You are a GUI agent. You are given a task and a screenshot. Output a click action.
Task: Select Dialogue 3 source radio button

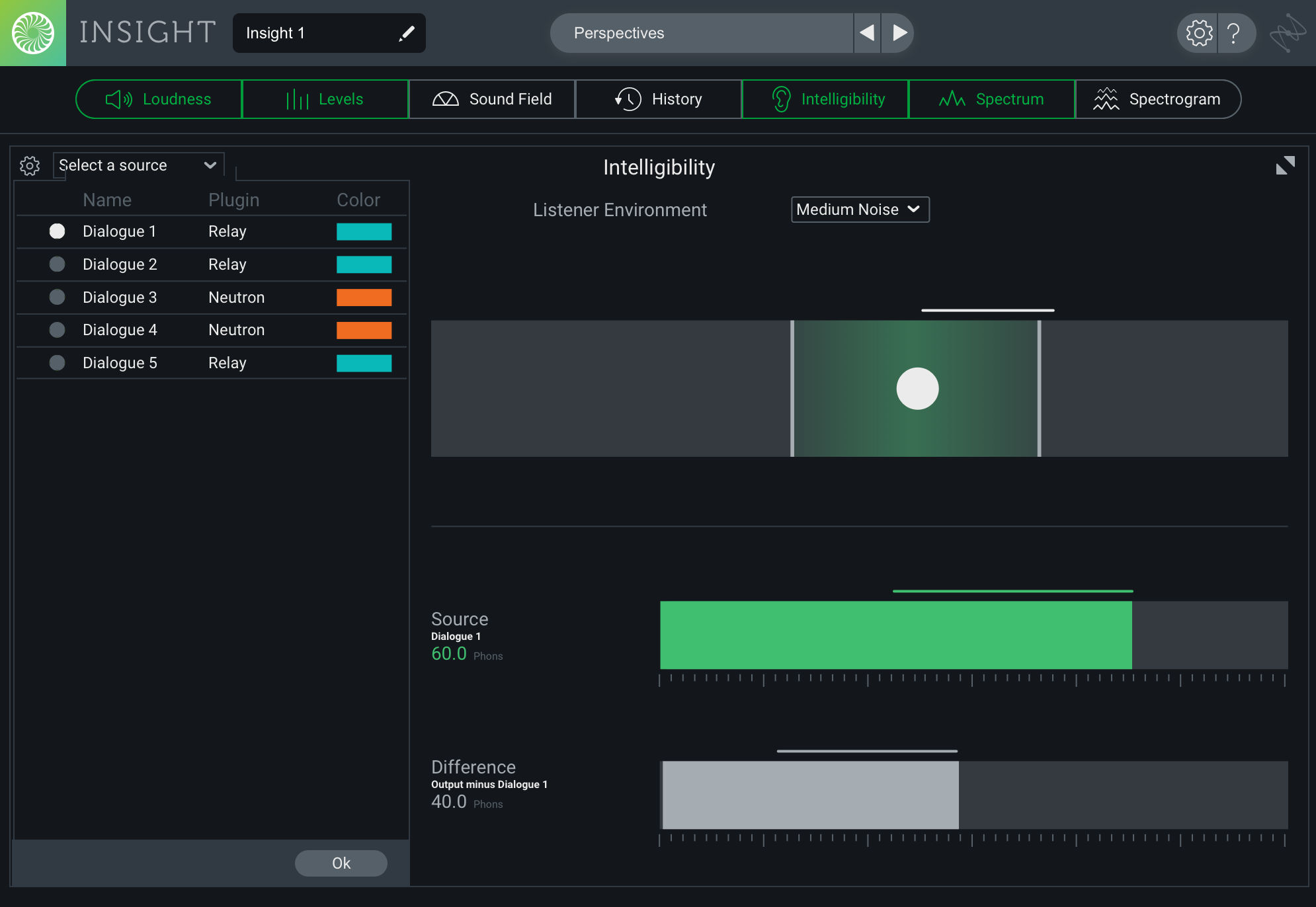point(58,297)
